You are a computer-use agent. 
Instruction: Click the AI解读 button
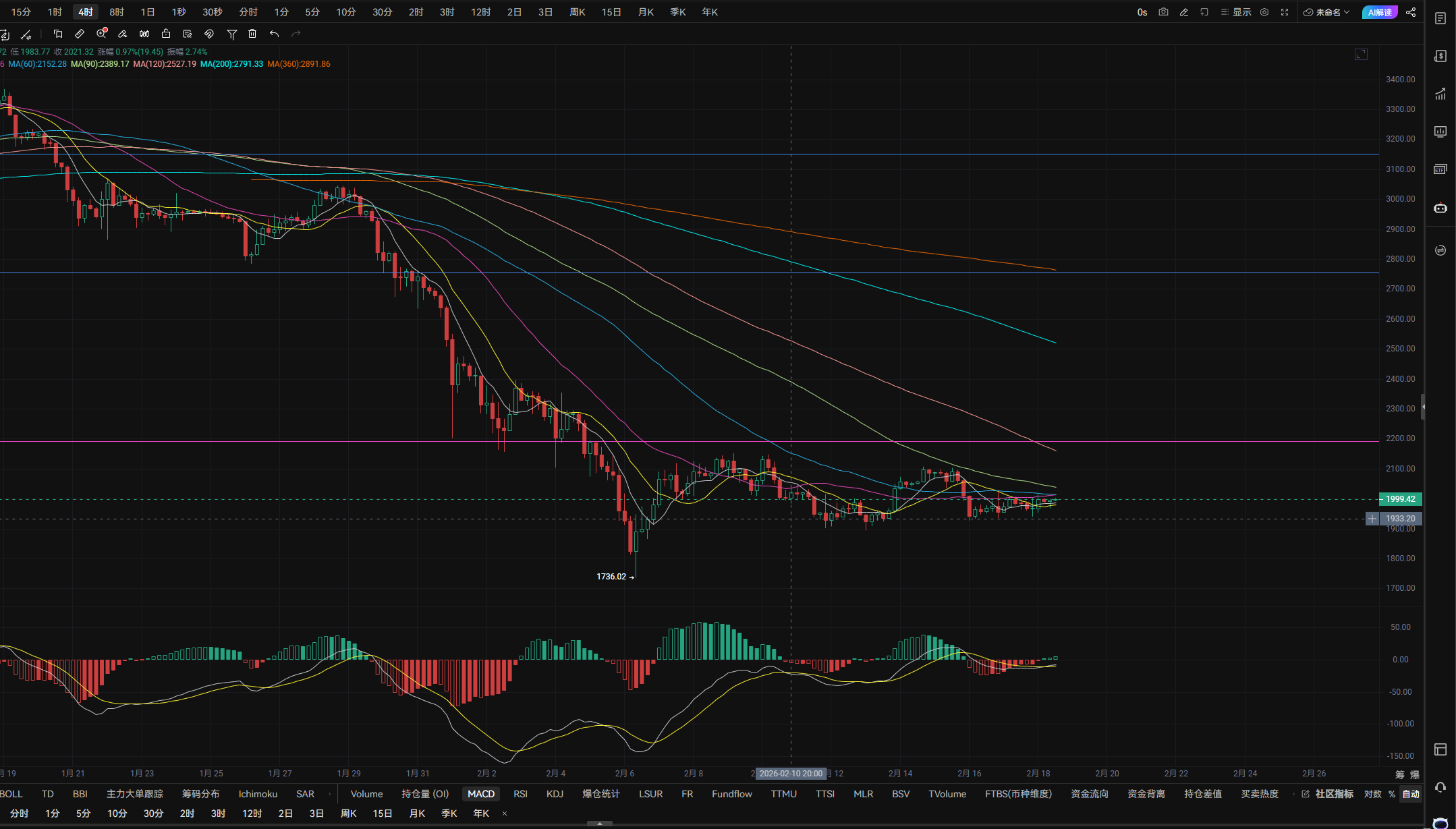1380,12
